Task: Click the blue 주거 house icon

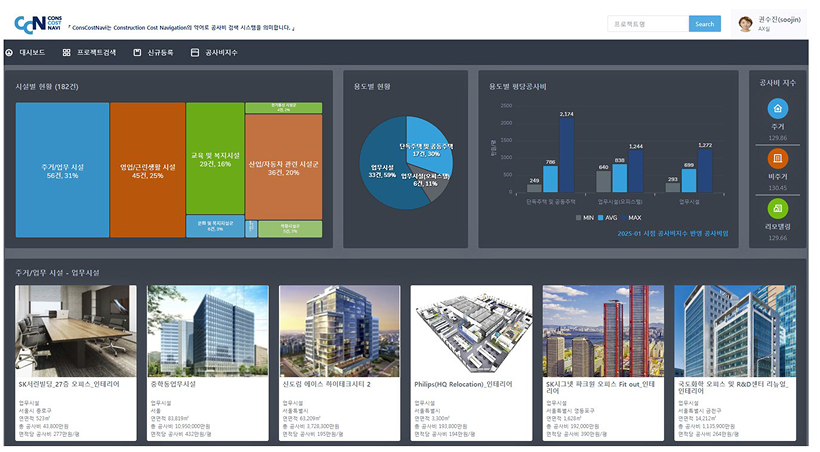Action: (x=778, y=110)
